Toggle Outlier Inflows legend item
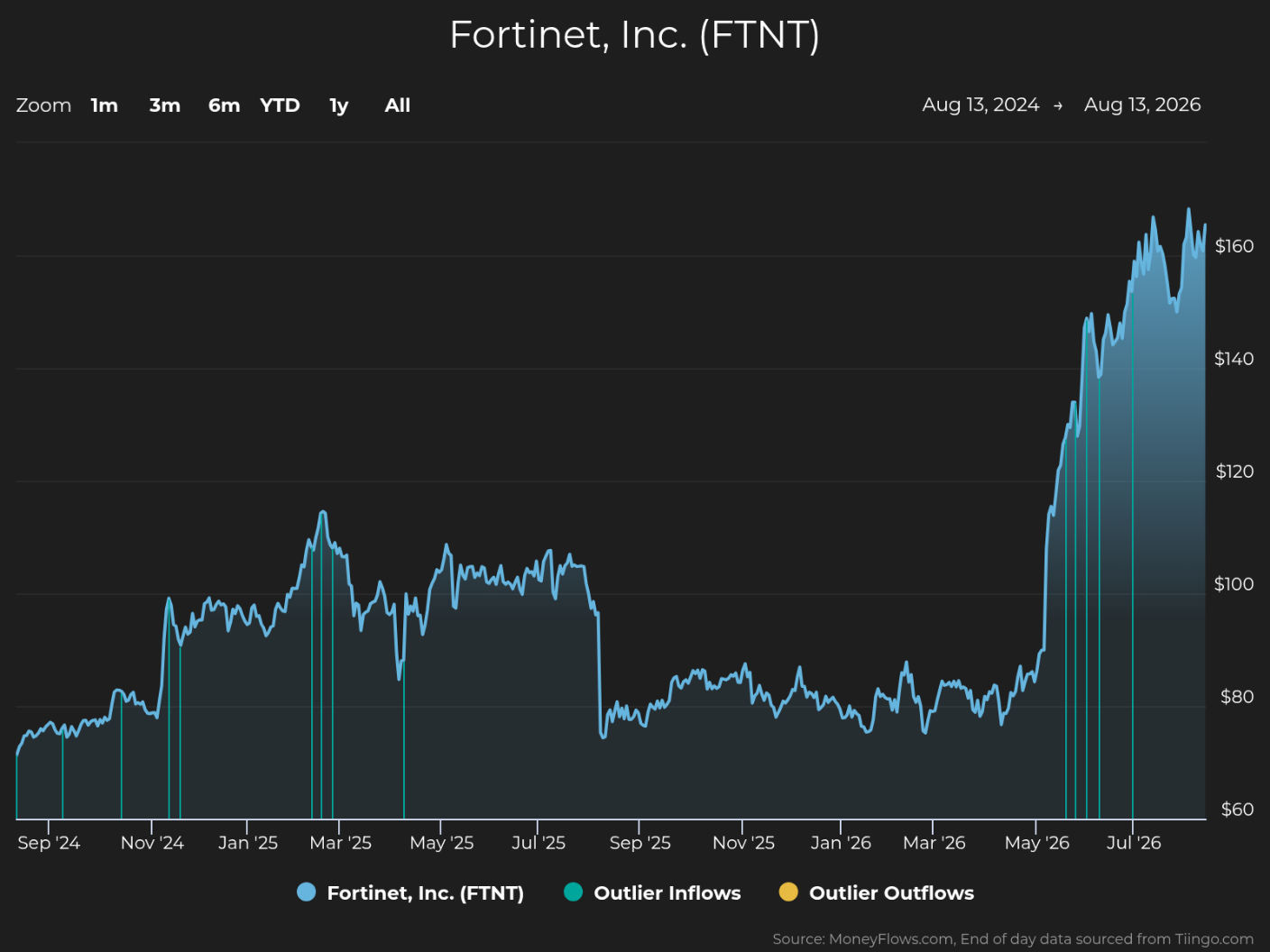Screen dimensions: 1270x952 tap(652, 892)
